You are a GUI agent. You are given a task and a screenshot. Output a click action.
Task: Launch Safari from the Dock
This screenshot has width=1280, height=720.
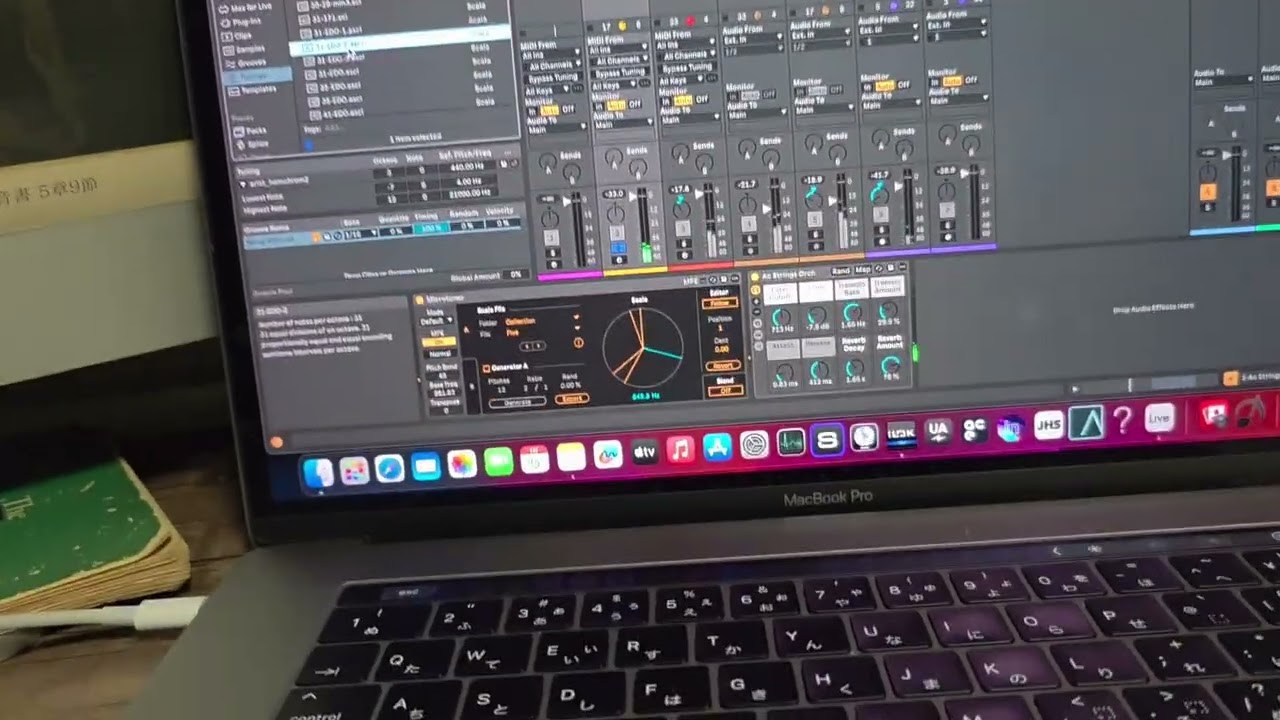click(x=389, y=467)
